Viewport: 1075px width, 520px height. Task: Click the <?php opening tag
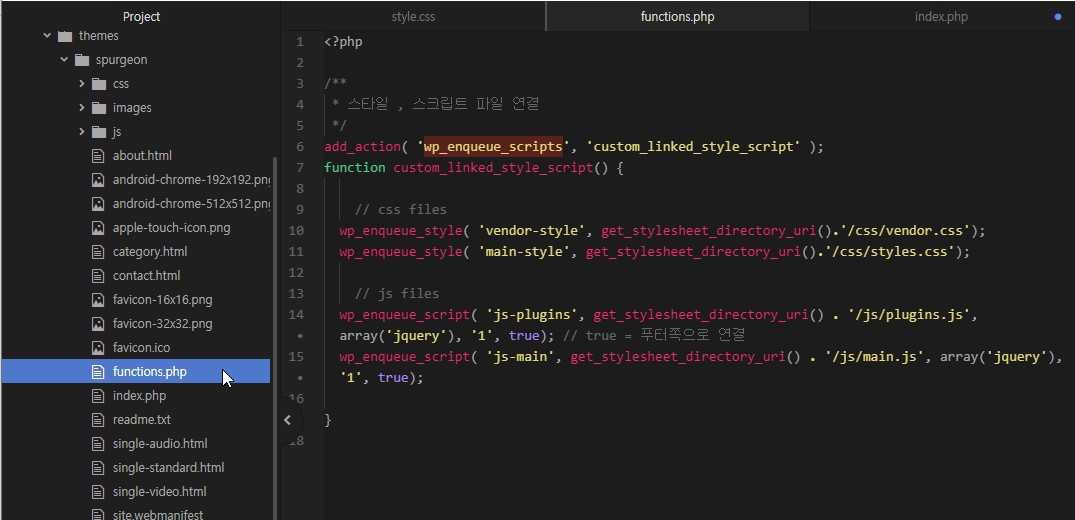click(343, 42)
